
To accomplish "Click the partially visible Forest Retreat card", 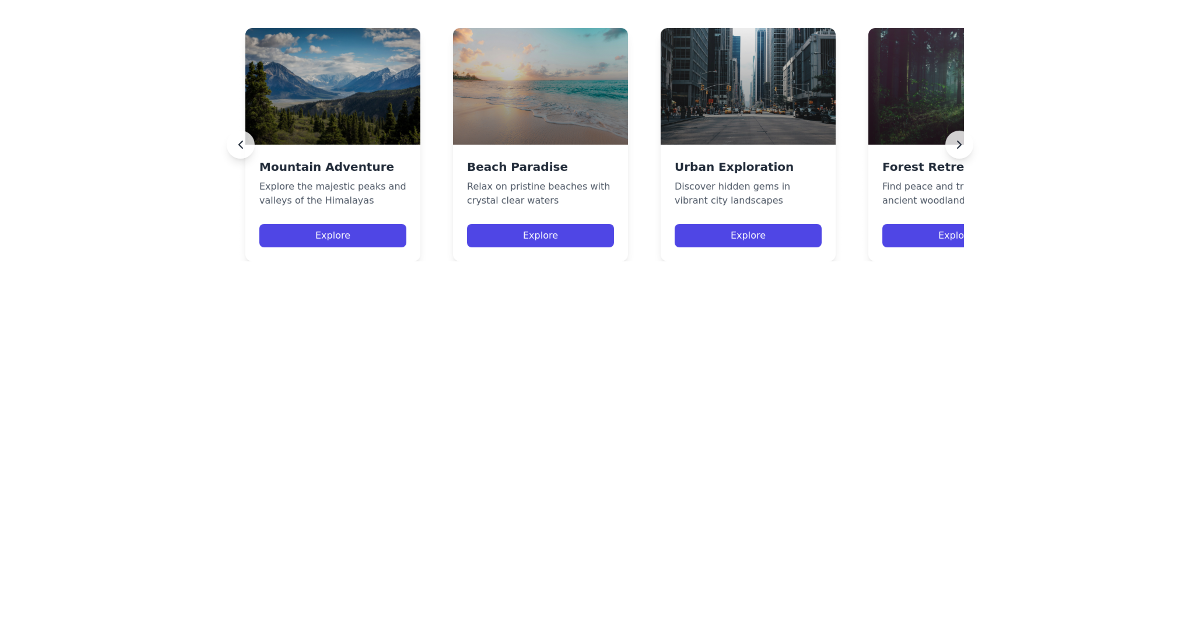I will click(915, 144).
